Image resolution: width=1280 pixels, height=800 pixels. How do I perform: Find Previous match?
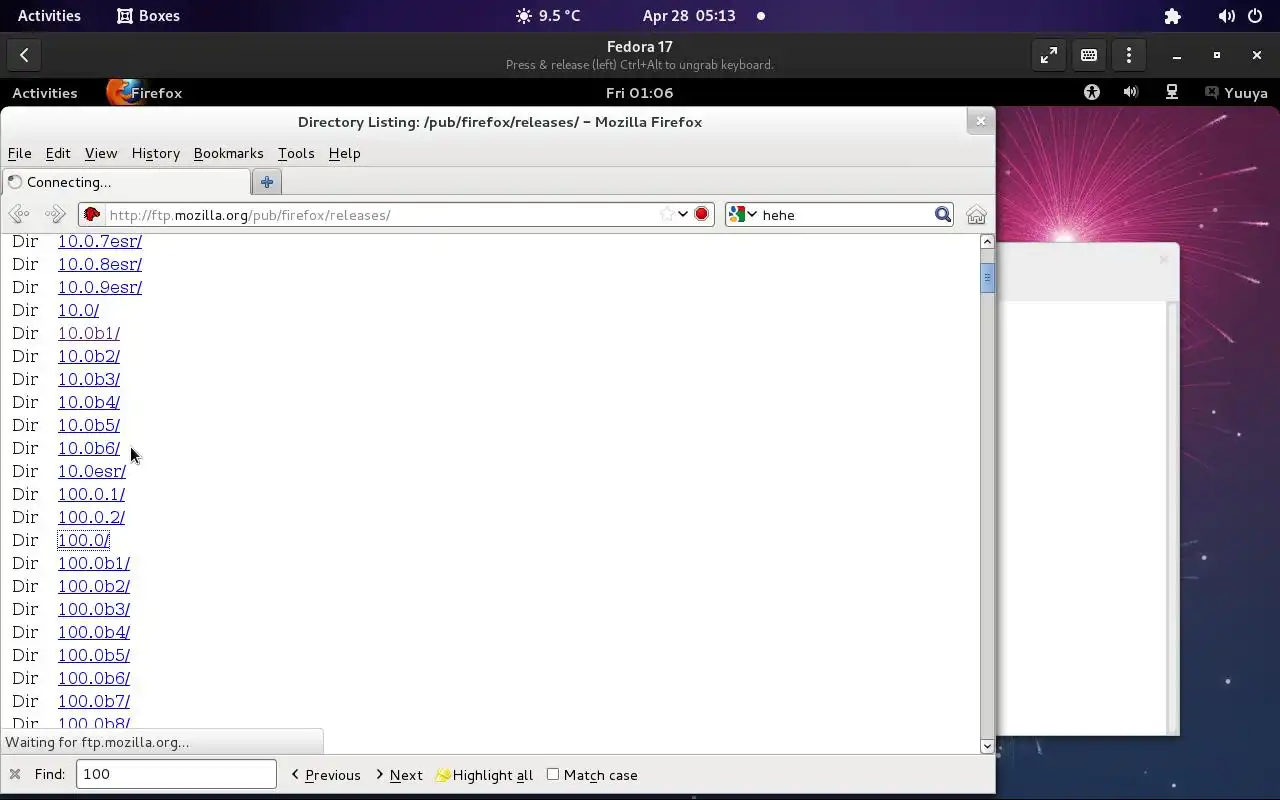pyautogui.click(x=326, y=775)
